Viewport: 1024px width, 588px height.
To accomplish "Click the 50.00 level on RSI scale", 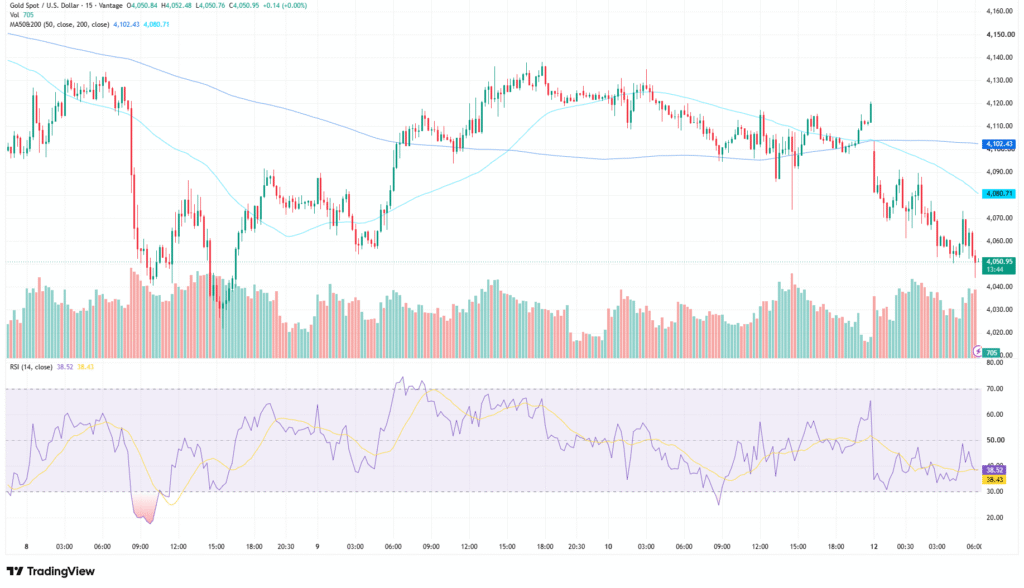I will [x=995, y=440].
